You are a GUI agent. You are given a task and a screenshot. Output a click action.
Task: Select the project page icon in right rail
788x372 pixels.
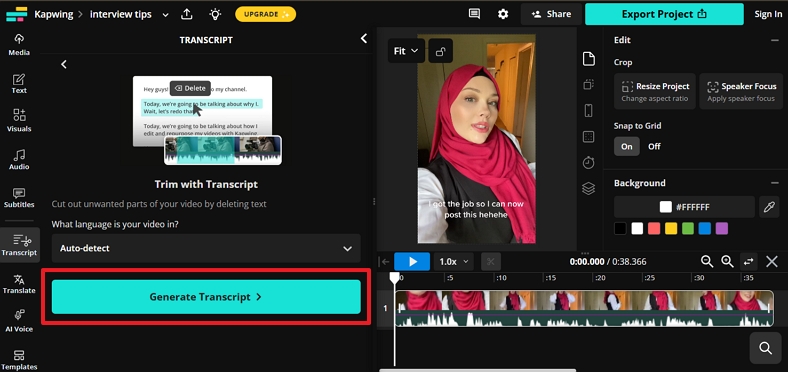(588, 59)
